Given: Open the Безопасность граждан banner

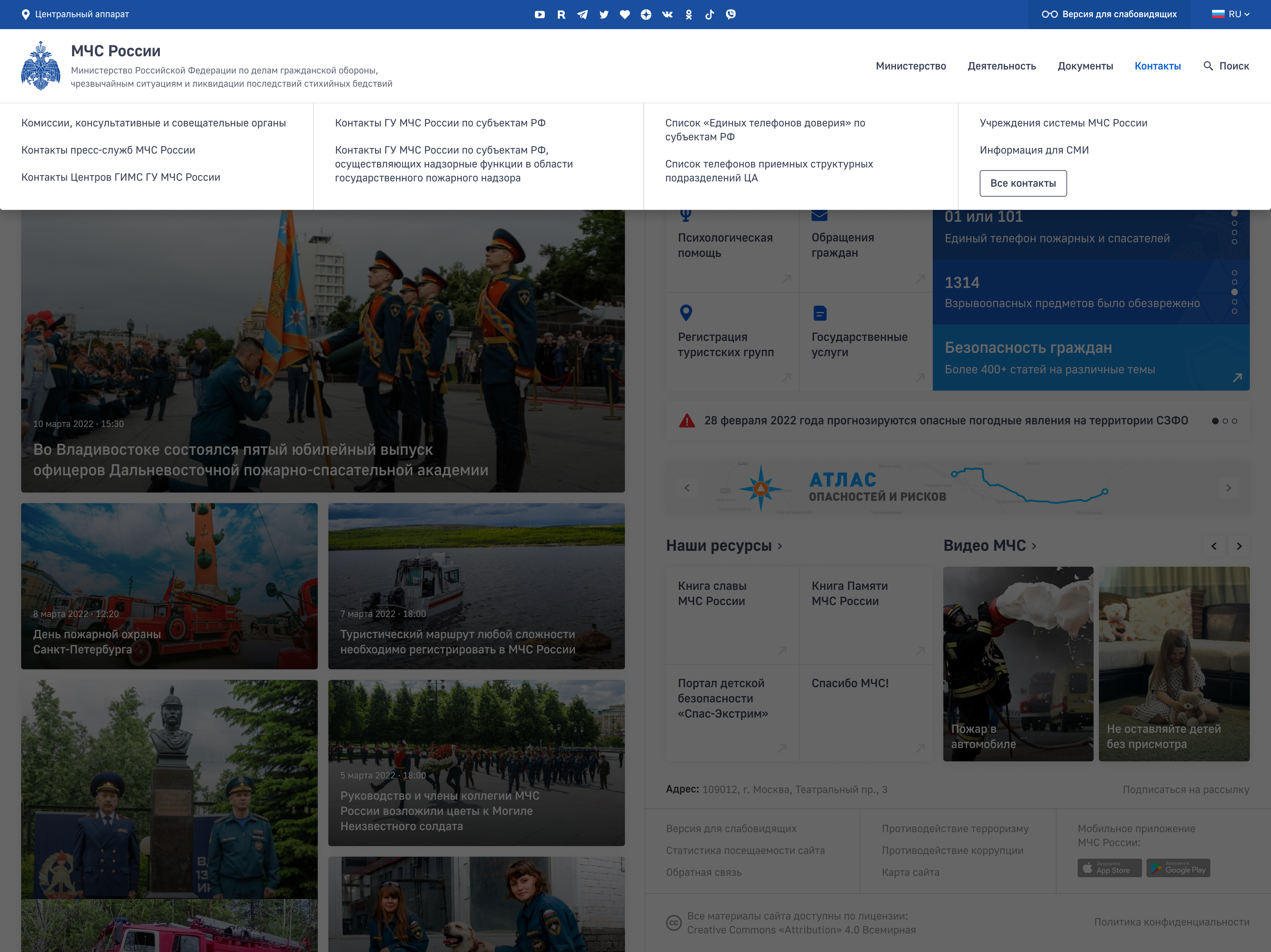Looking at the screenshot, I should tap(1091, 357).
